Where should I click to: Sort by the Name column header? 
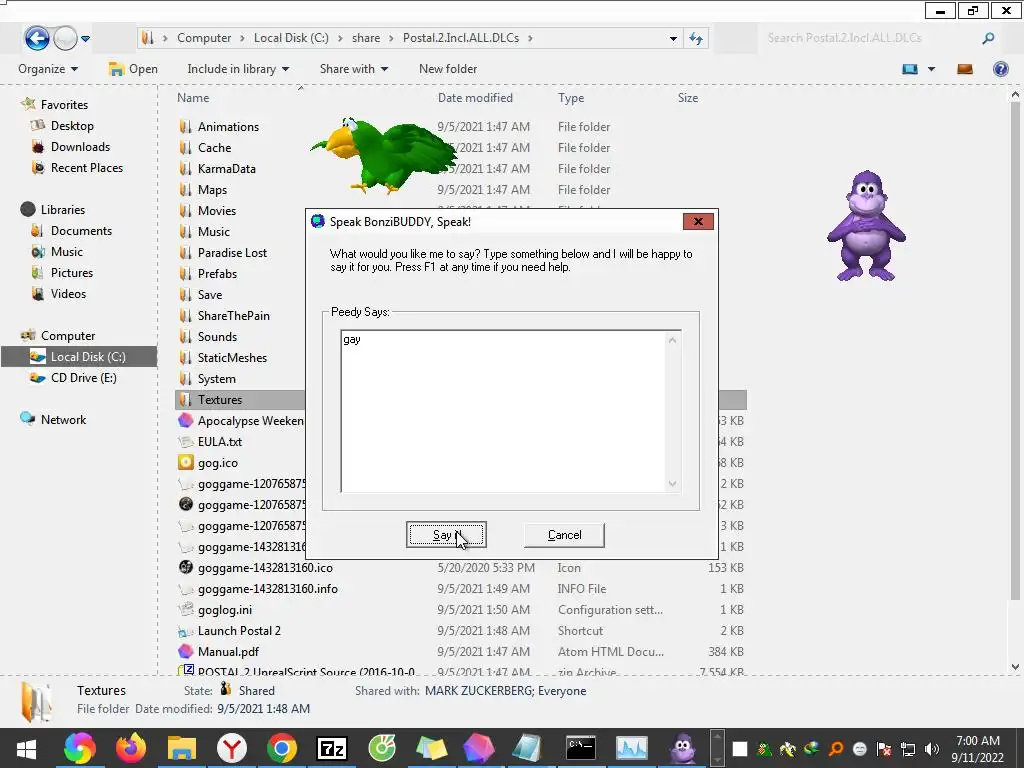pyautogui.click(x=193, y=98)
